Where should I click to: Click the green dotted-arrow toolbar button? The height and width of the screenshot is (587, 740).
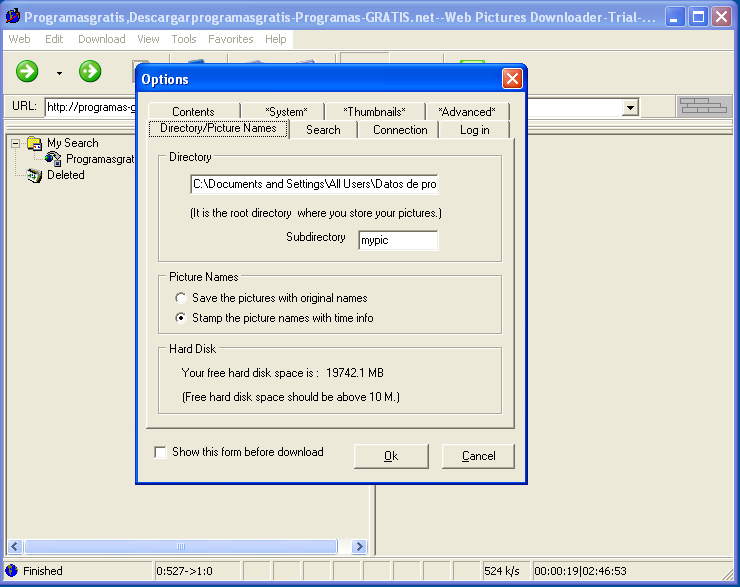pyautogui.click(x=90, y=71)
